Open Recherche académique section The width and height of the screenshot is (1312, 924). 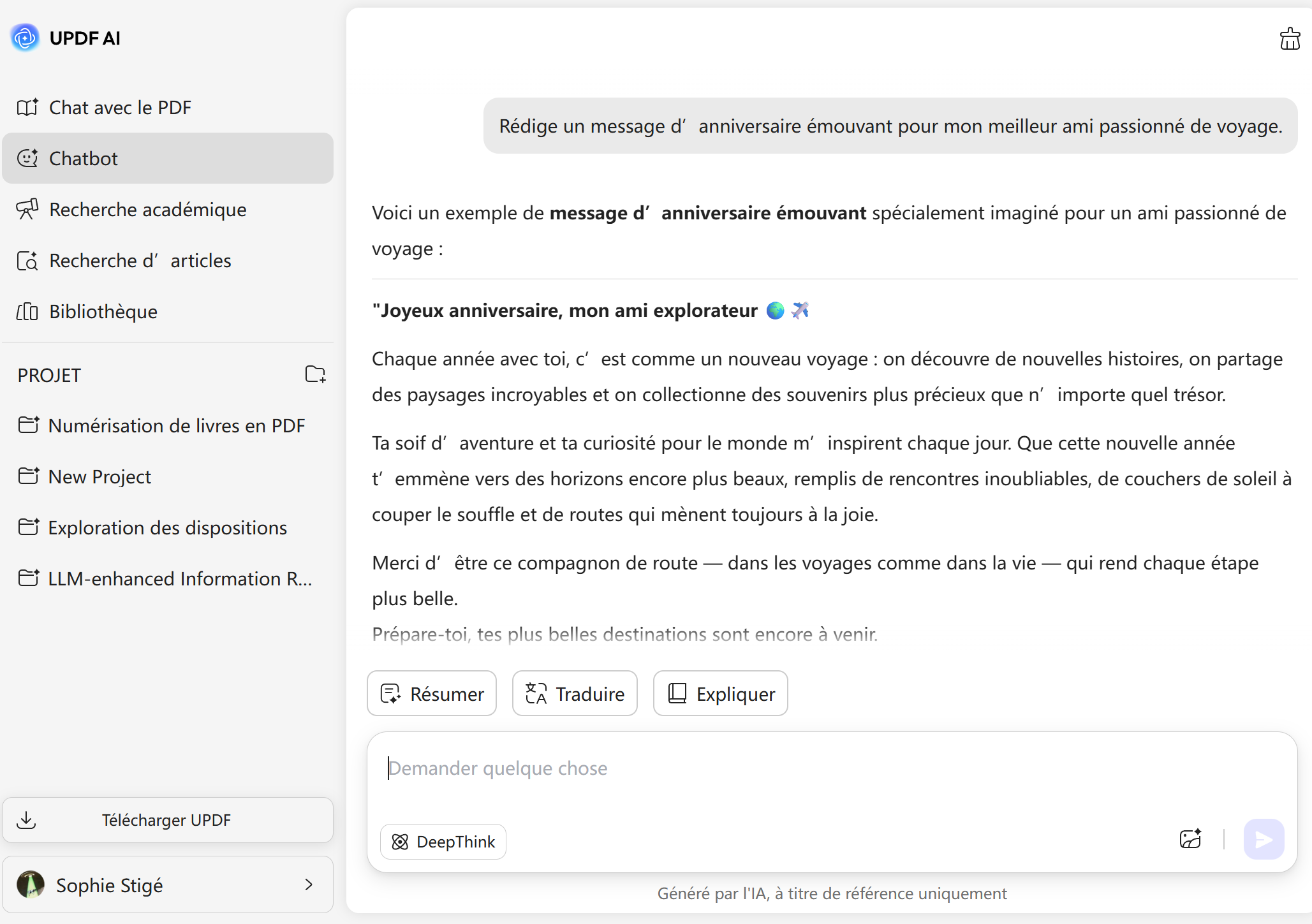[x=147, y=210]
